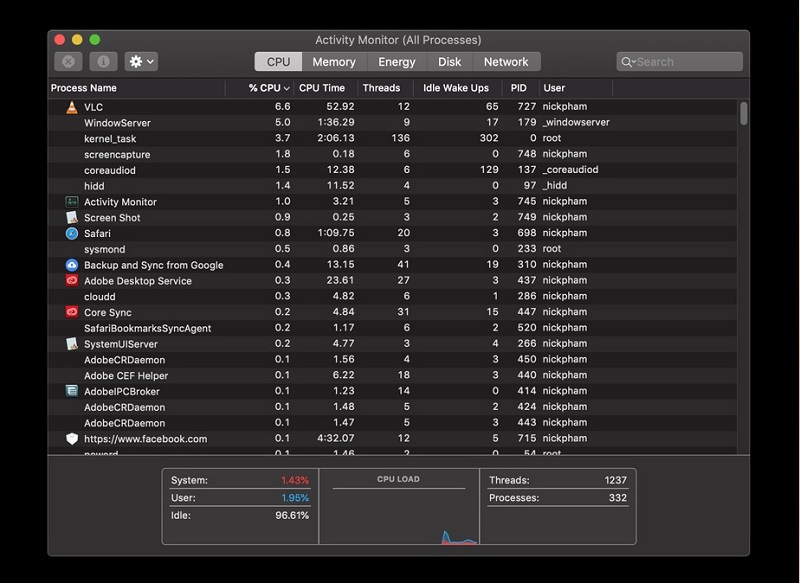Viewport: 800px width, 583px height.
Task: Select the https://www.facebook.com process name
Action: (145, 439)
